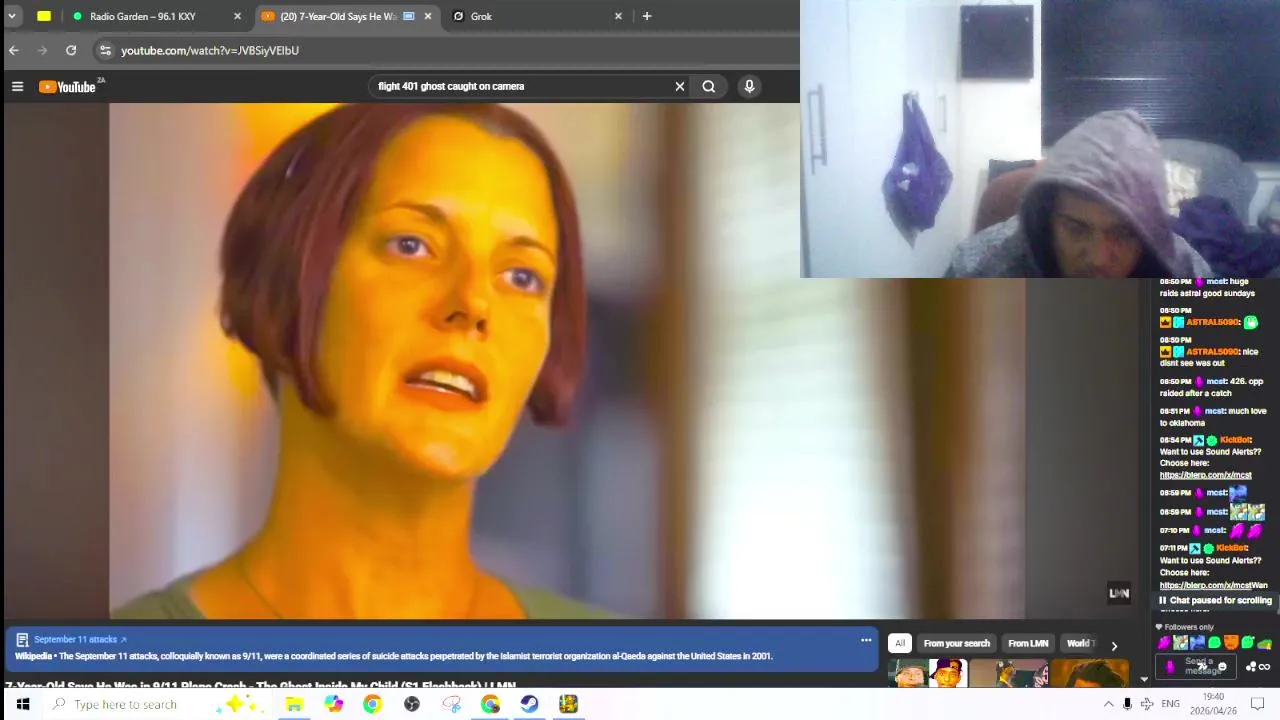The image size is (1280, 720).
Task: Close the Radio Garden tab
Action: (x=237, y=16)
